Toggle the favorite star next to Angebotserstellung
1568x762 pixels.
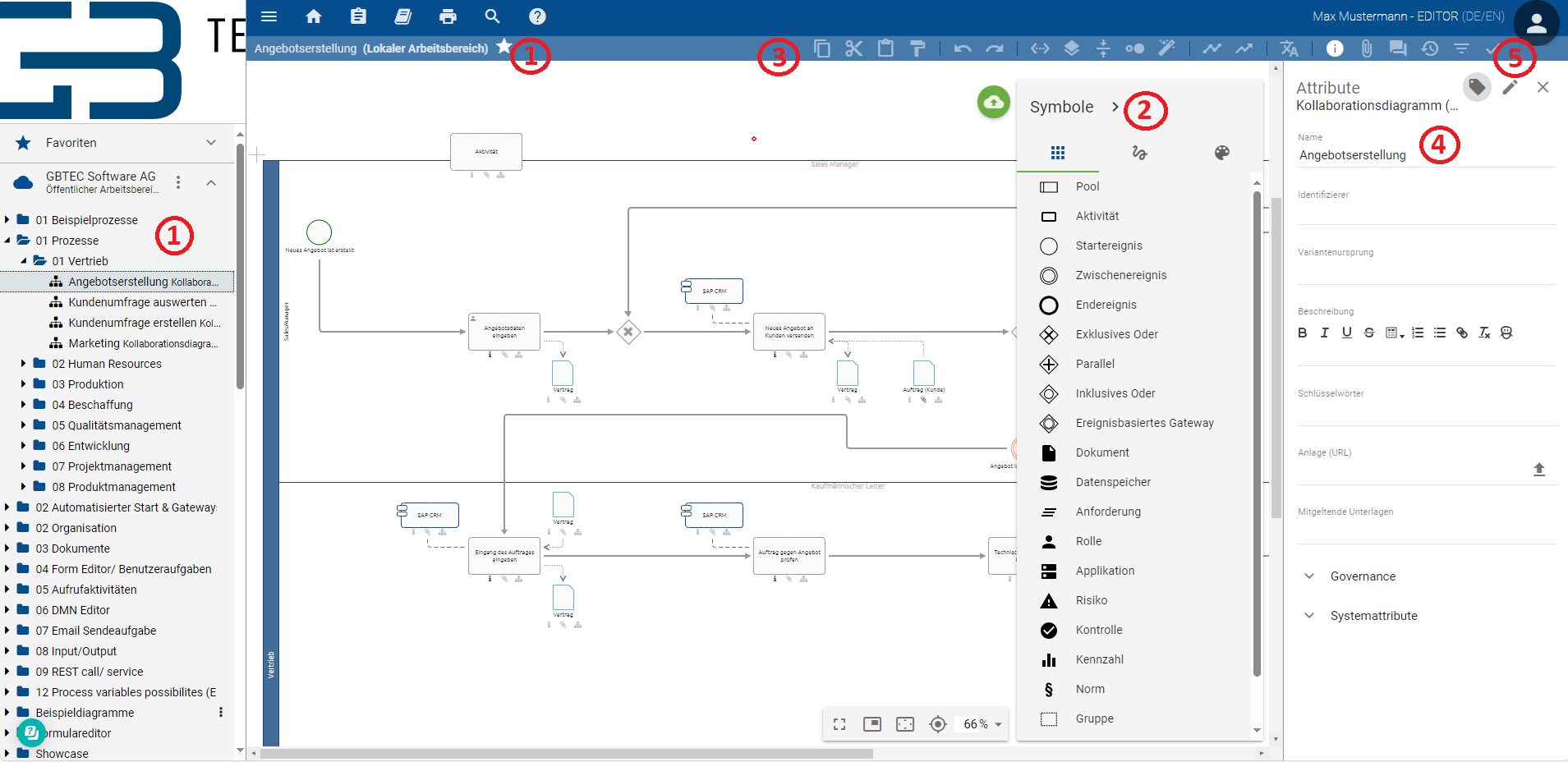click(x=504, y=47)
